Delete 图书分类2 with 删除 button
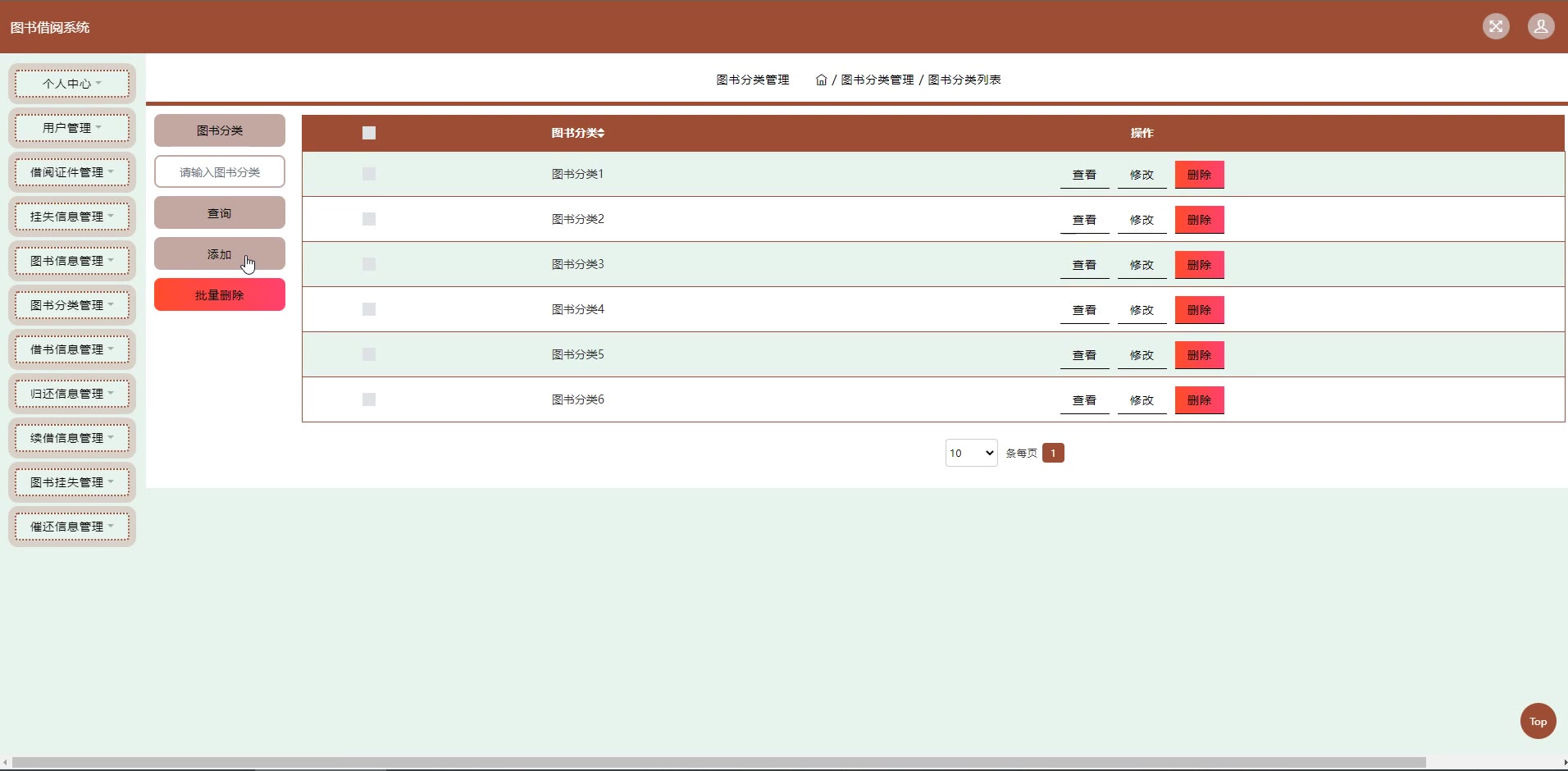The width and height of the screenshot is (1568, 771). coord(1199,220)
